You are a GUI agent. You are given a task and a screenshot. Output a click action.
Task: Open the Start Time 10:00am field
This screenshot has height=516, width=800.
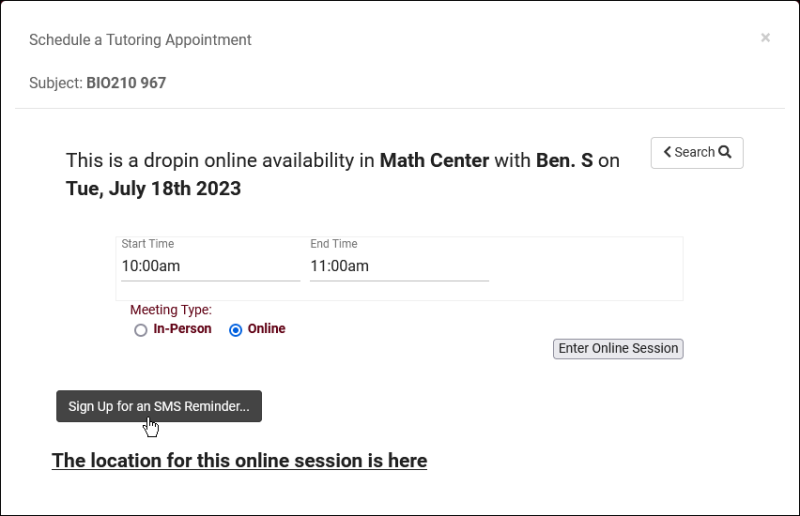(x=209, y=267)
